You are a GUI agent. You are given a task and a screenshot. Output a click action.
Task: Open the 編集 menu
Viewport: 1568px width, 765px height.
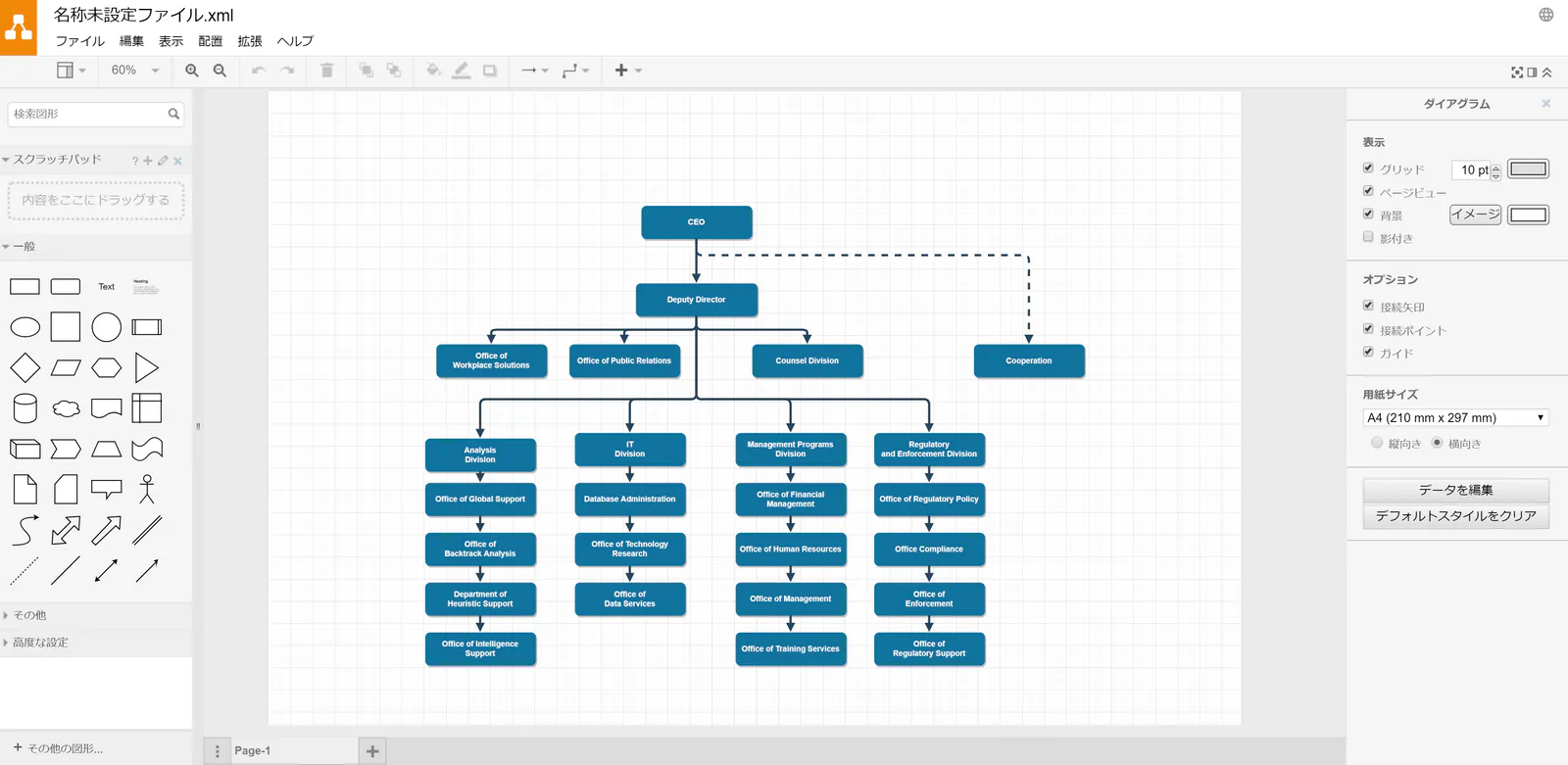[x=131, y=41]
